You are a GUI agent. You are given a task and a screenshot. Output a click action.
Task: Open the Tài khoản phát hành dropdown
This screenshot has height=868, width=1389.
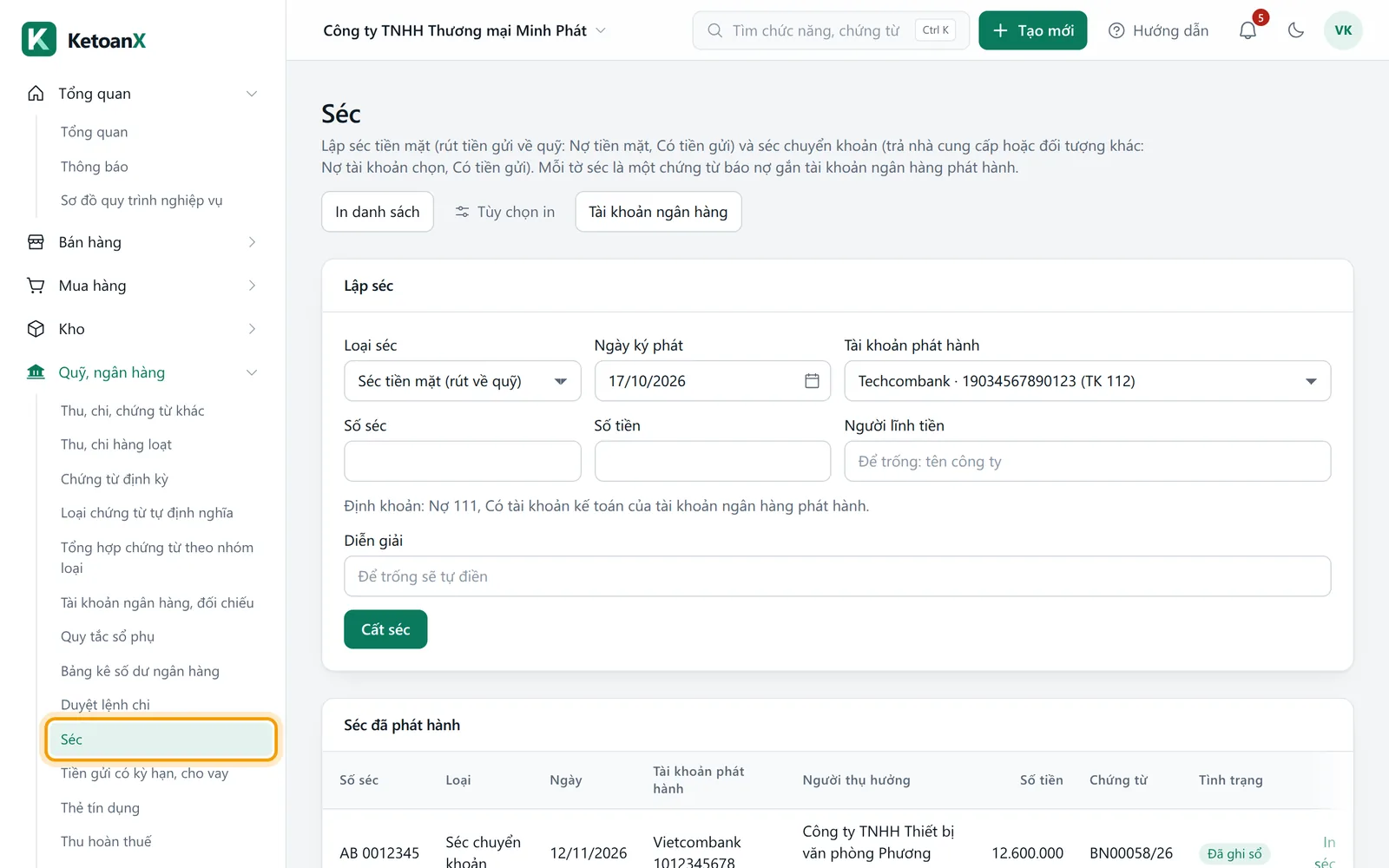click(1087, 381)
